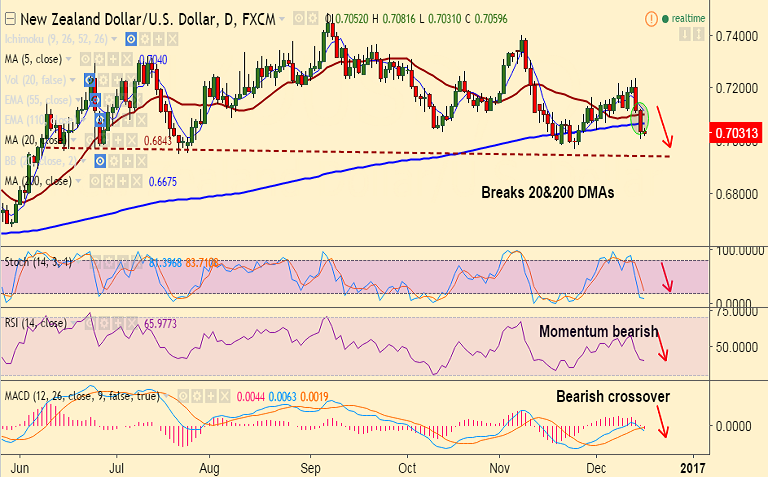Click the red 0.70313 current price label

[736, 133]
